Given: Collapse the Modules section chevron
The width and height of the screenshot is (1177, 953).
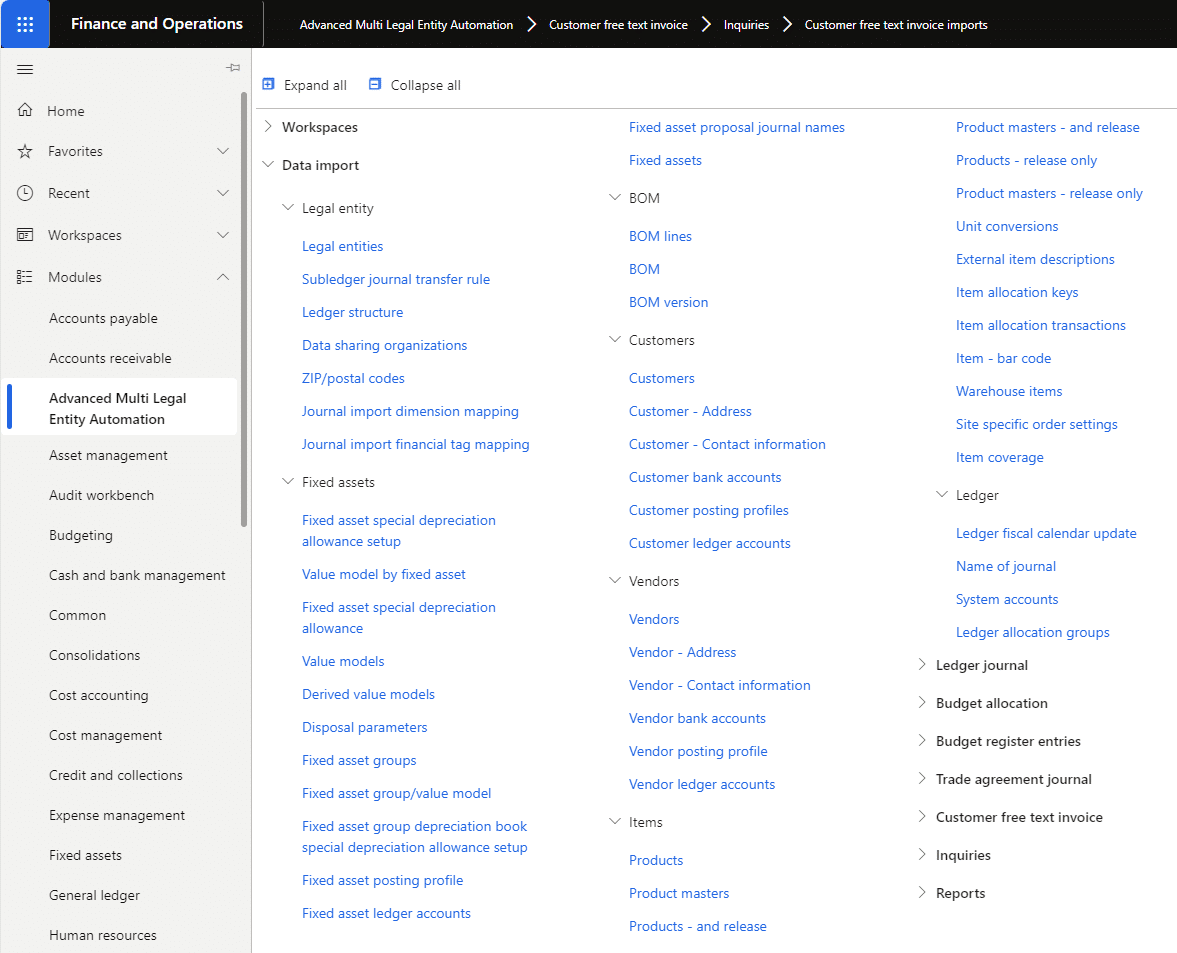Looking at the screenshot, I should (223, 277).
